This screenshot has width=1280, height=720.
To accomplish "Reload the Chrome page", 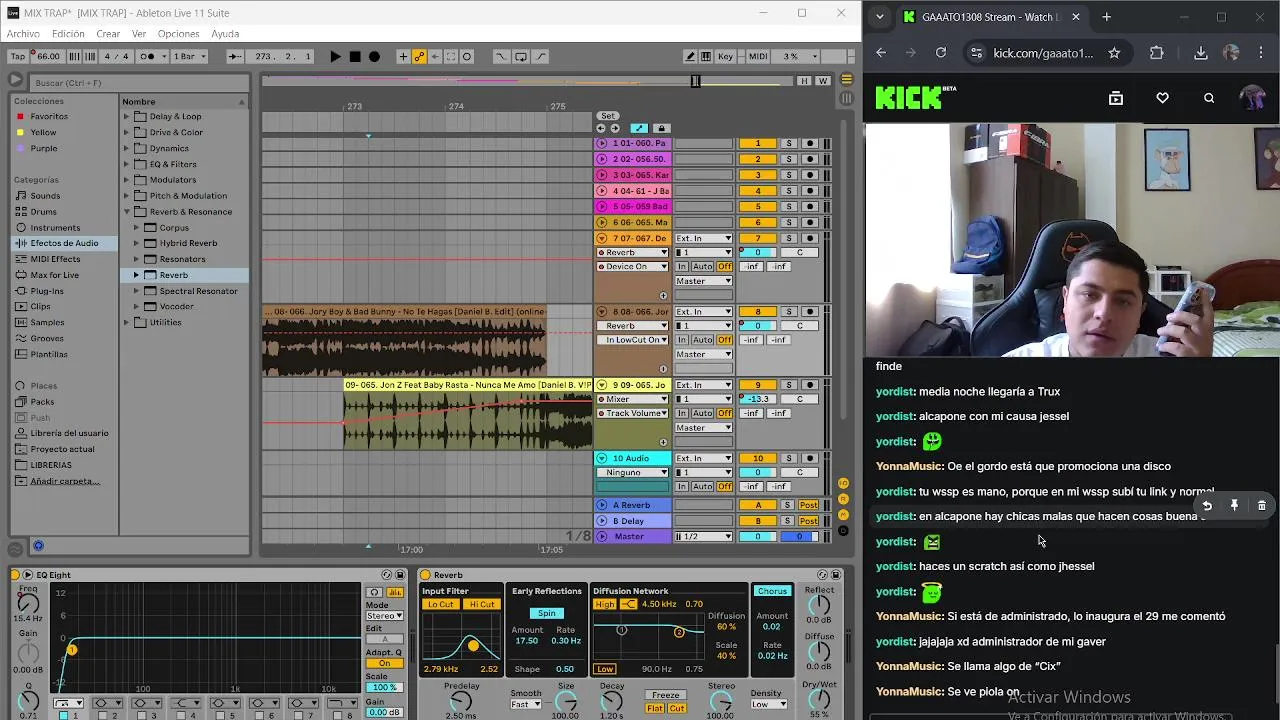I will pos(941,53).
